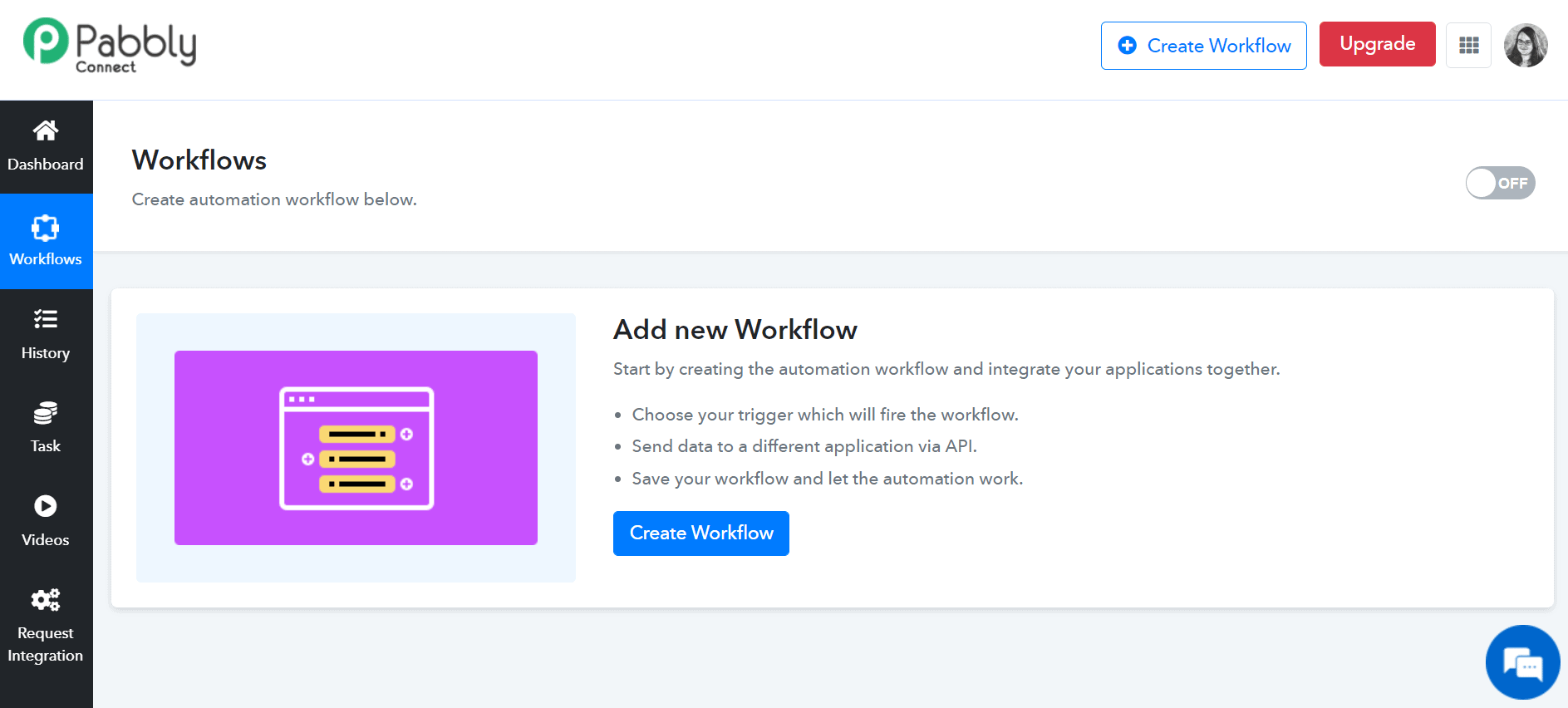Select the Workflows puzzle icon in sidebar
Viewport: 1568px width, 708px height.
[x=46, y=228]
